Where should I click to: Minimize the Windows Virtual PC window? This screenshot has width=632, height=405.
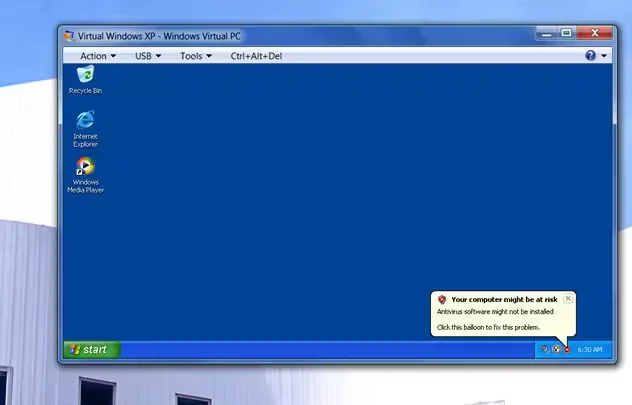tap(547, 34)
